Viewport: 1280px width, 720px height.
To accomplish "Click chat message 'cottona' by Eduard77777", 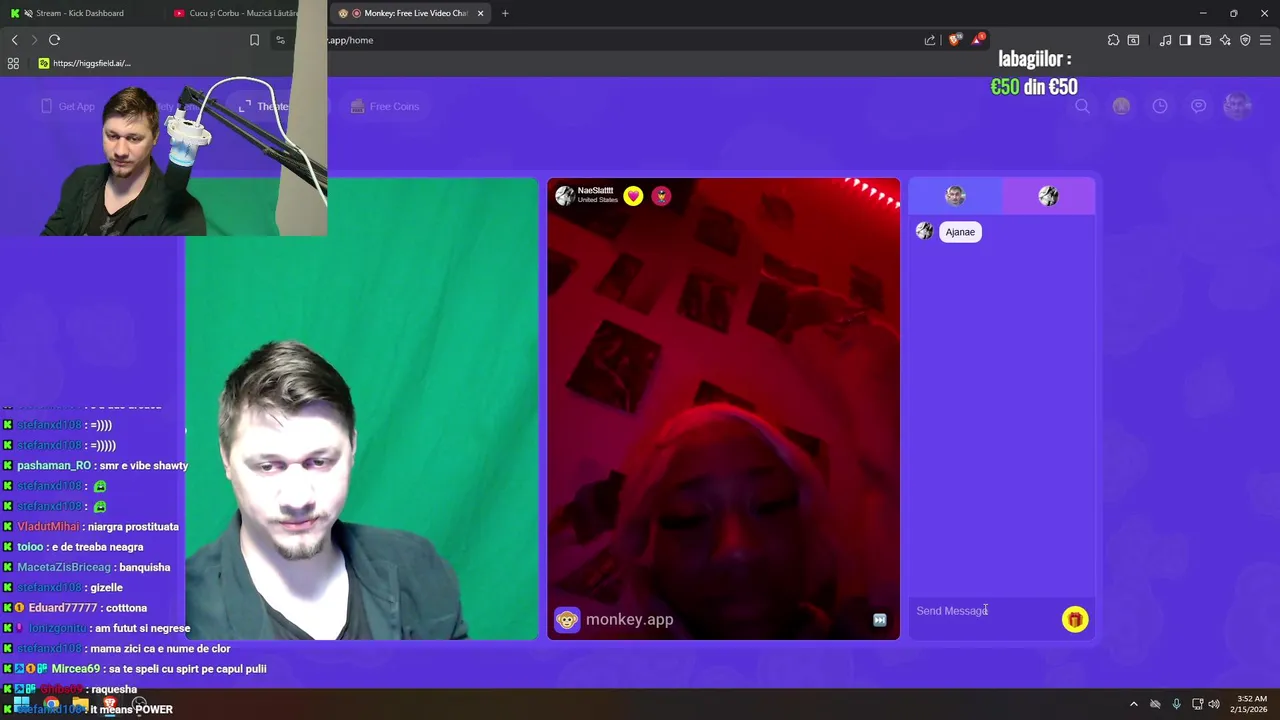I will pyautogui.click(x=126, y=608).
